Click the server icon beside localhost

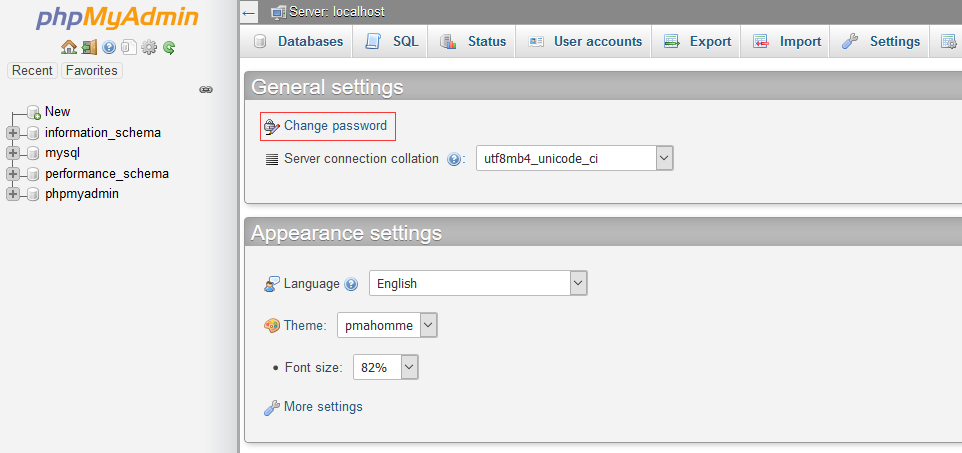coord(279,12)
